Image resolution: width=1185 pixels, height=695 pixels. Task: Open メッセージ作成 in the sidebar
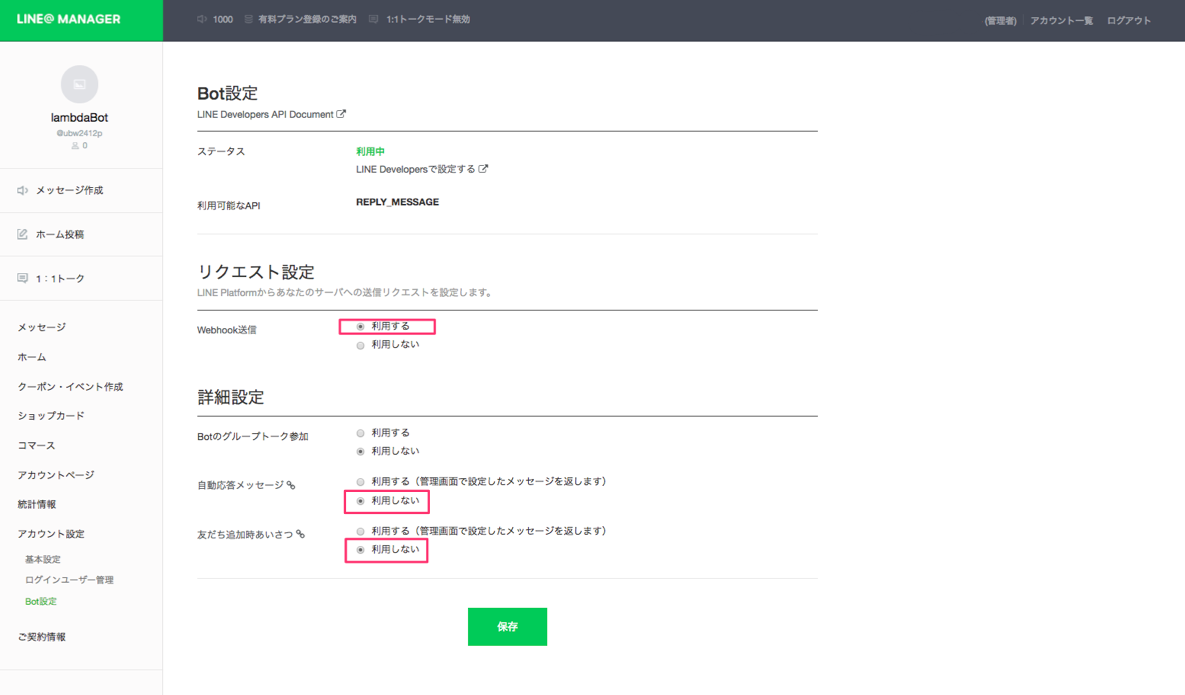[x=70, y=190]
